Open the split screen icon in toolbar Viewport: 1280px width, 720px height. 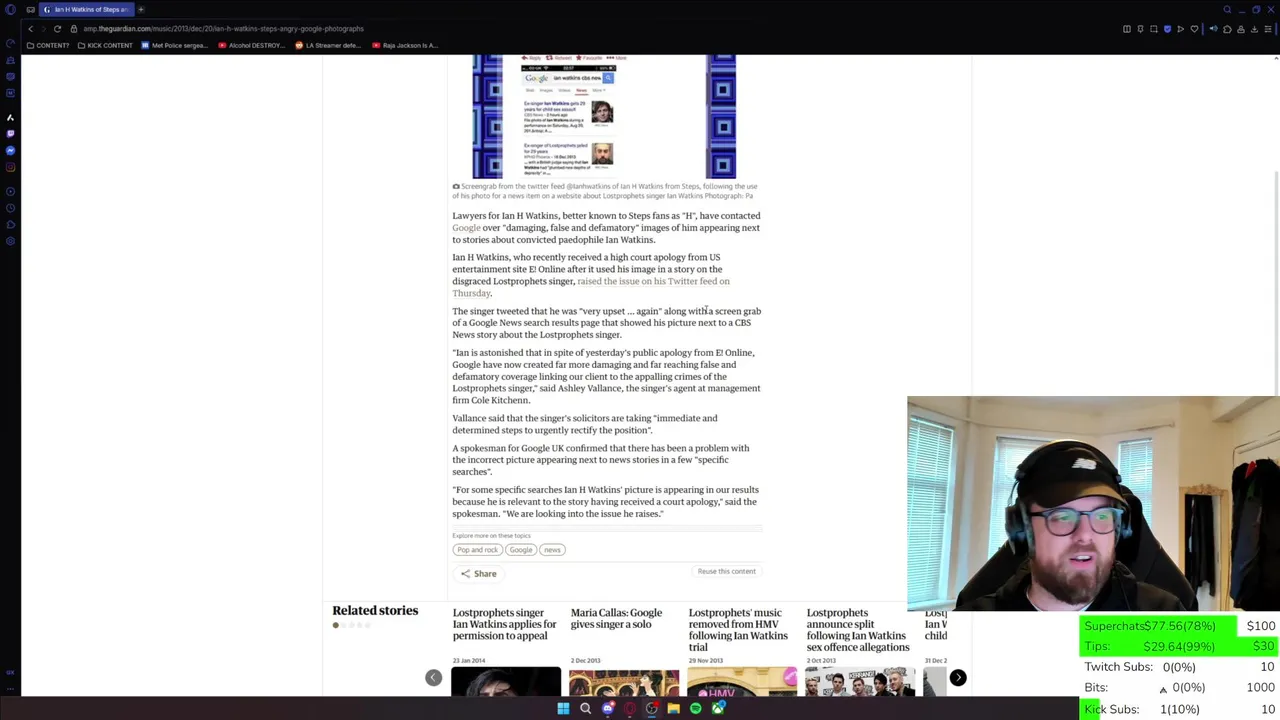tap(1127, 29)
